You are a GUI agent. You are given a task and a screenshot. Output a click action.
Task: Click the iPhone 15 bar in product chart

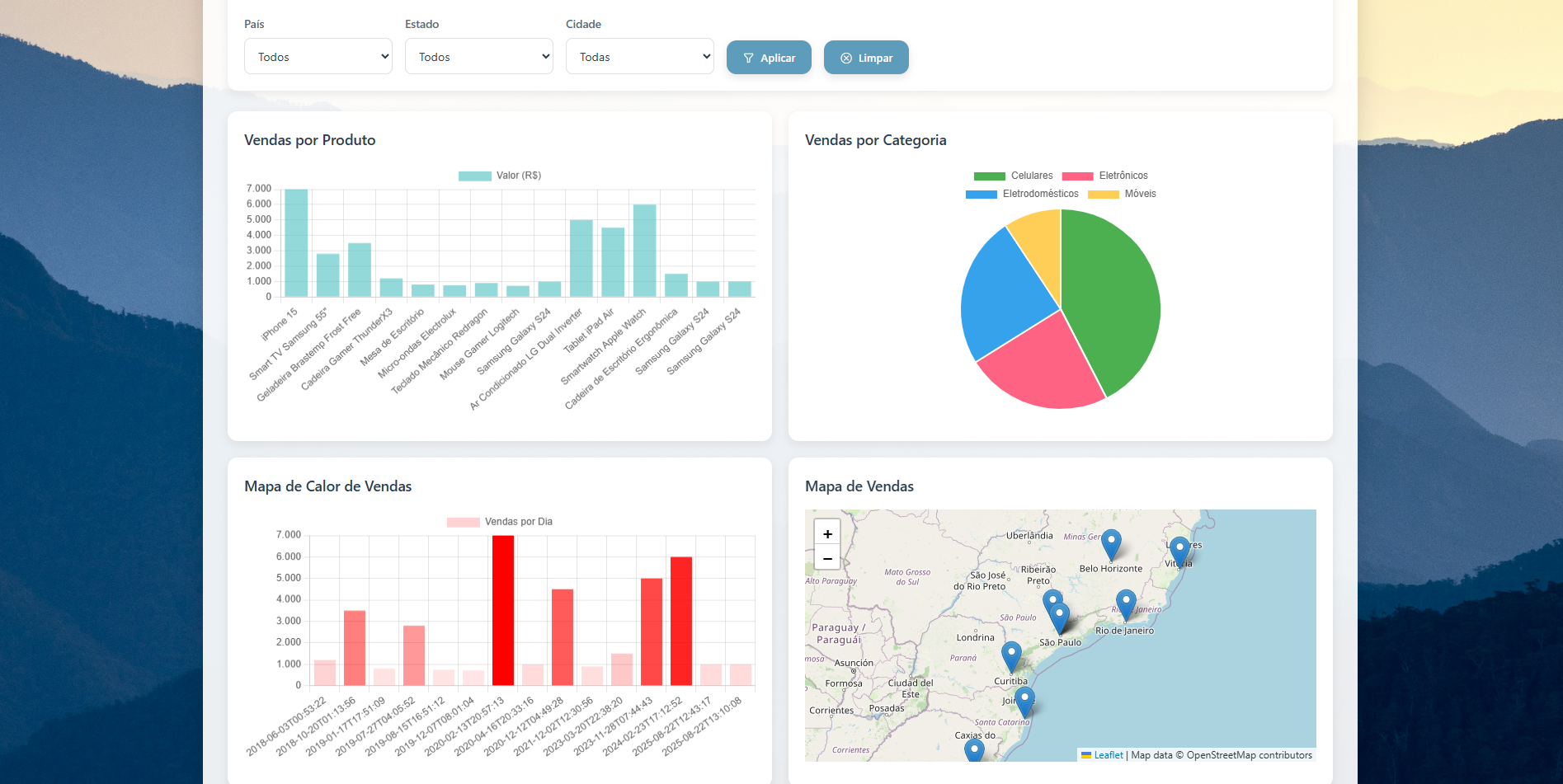[296, 243]
